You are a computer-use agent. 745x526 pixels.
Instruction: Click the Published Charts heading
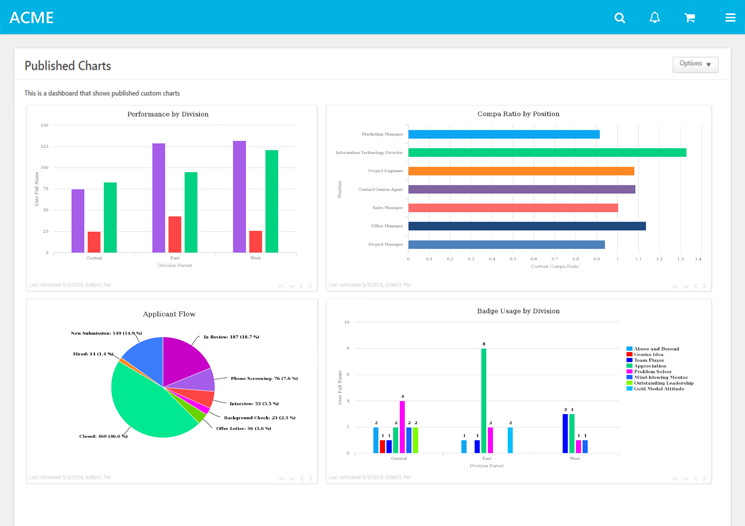tap(68, 66)
